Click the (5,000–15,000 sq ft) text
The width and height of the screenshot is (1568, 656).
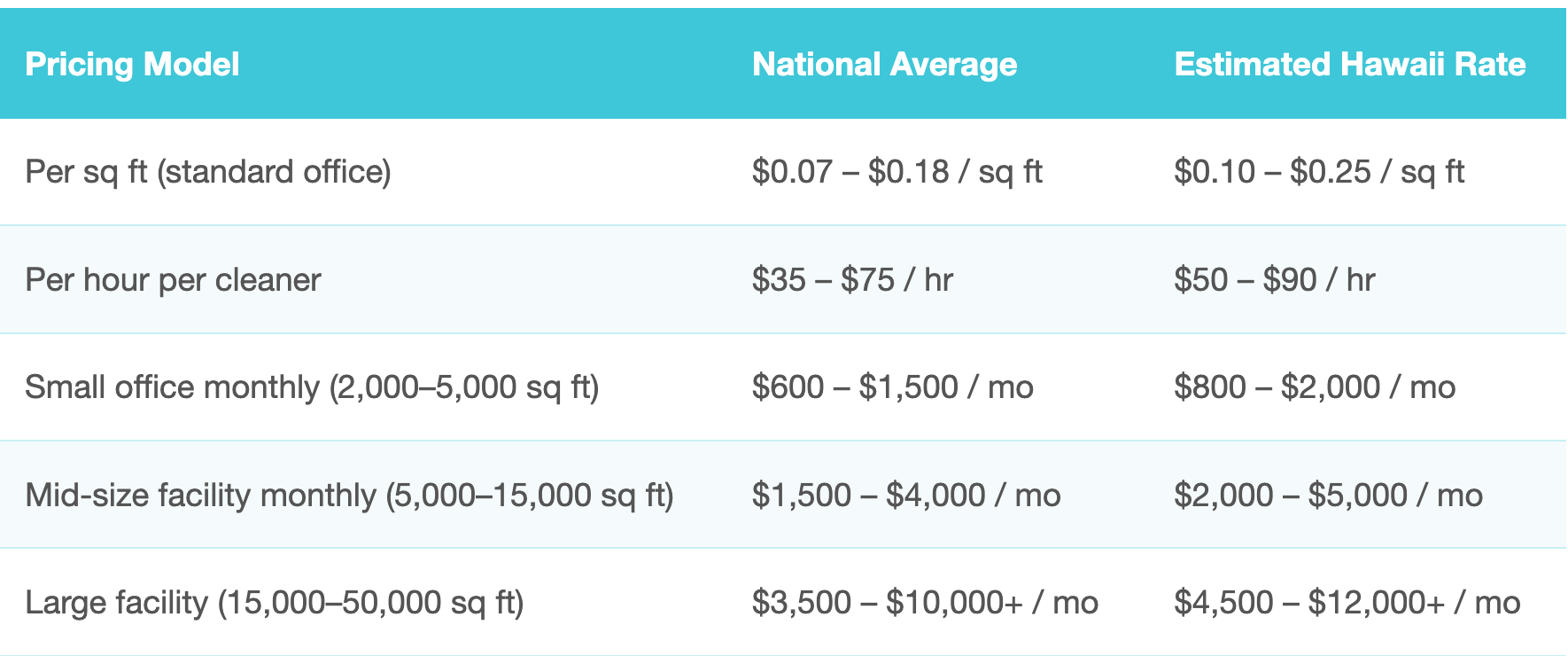click(530, 496)
